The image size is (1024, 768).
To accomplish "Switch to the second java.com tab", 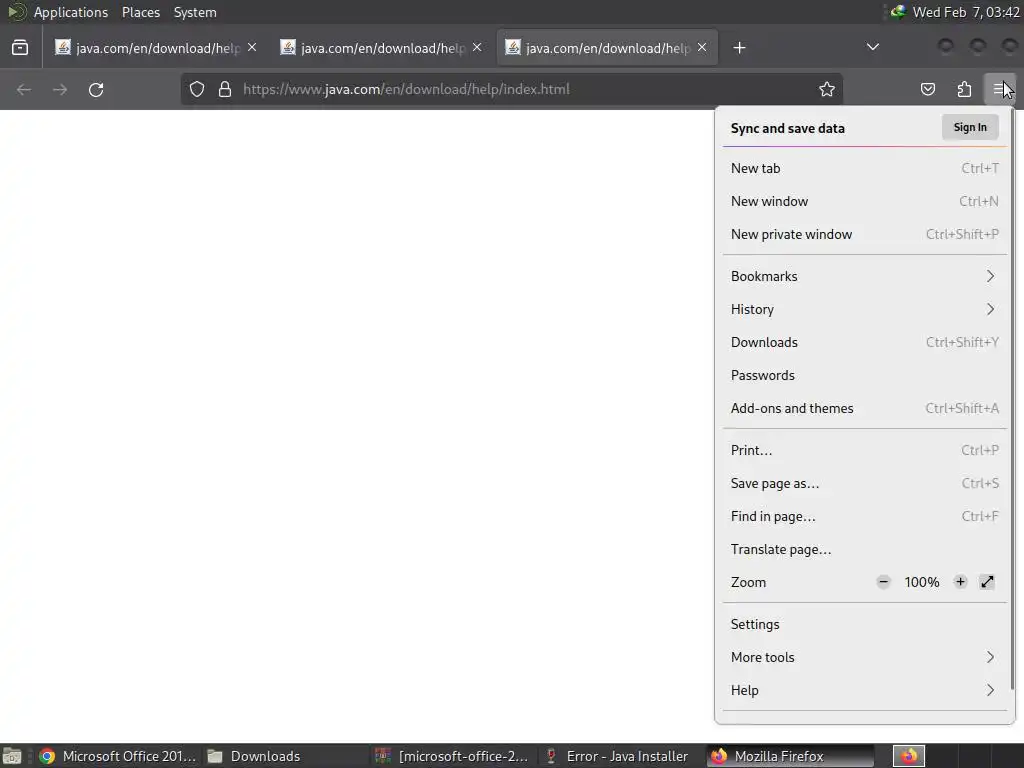I will (382, 48).
